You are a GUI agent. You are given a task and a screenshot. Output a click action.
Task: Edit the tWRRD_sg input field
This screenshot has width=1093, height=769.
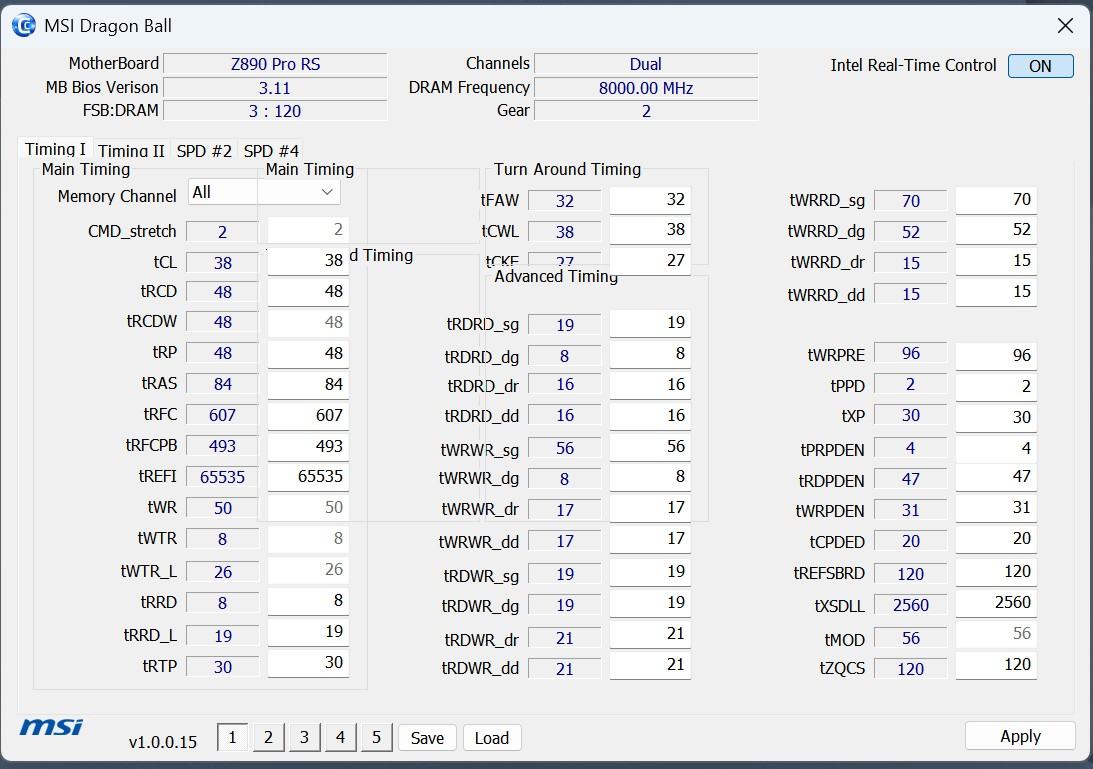click(996, 200)
